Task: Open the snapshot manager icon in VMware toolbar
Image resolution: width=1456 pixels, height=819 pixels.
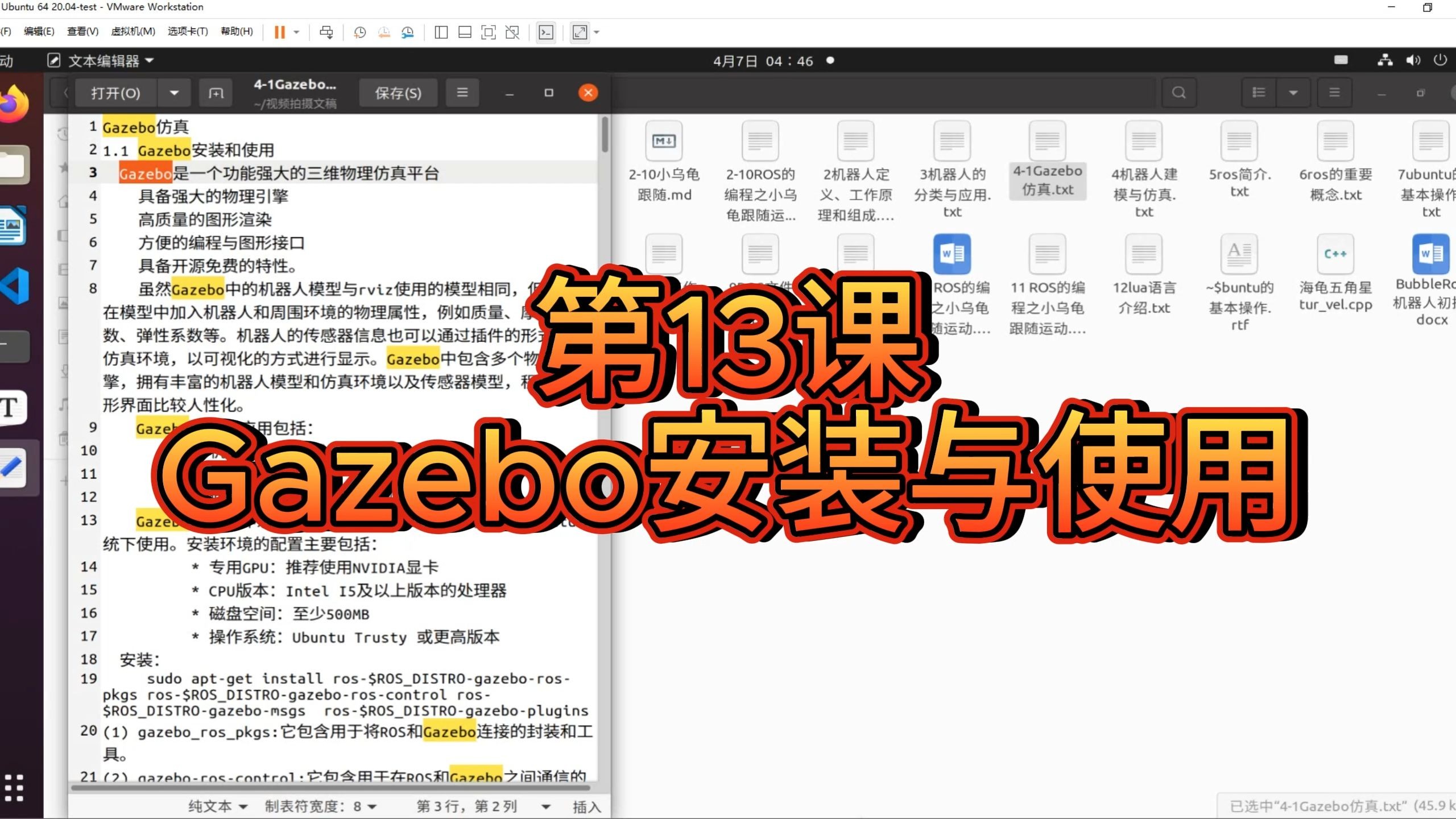Action: point(408,32)
